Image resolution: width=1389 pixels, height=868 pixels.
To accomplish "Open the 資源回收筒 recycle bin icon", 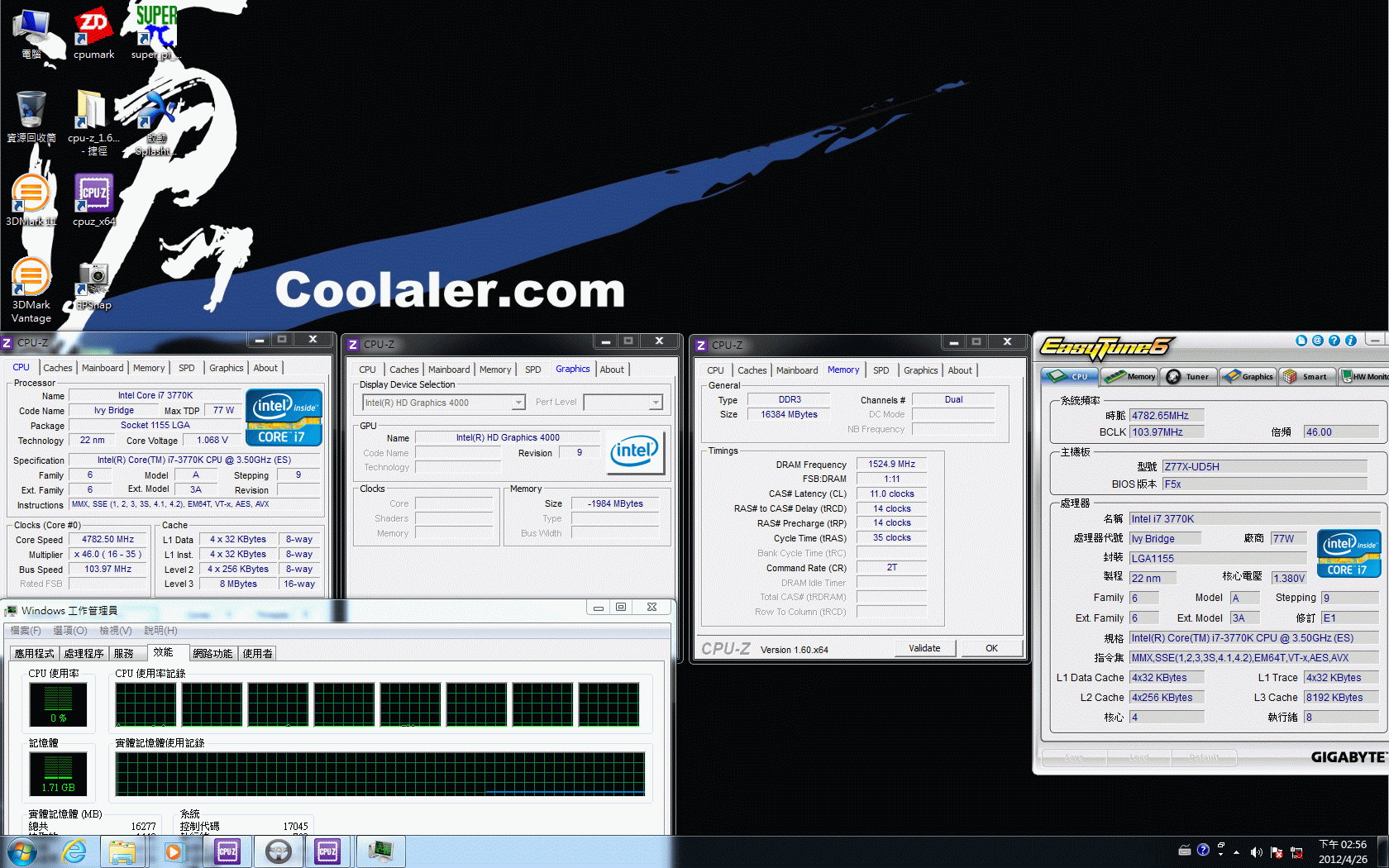I will point(31,117).
